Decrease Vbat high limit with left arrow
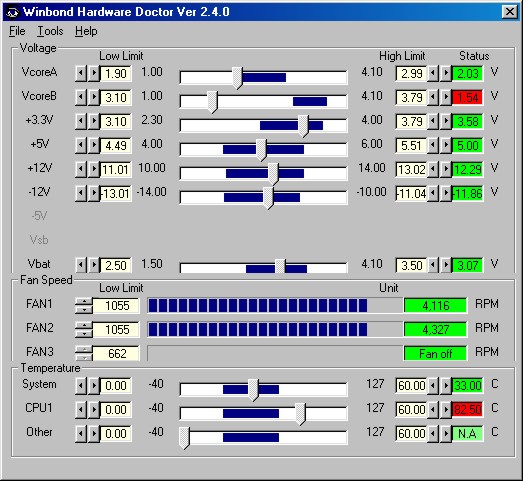Image resolution: width=523 pixels, height=481 pixels. click(433, 265)
